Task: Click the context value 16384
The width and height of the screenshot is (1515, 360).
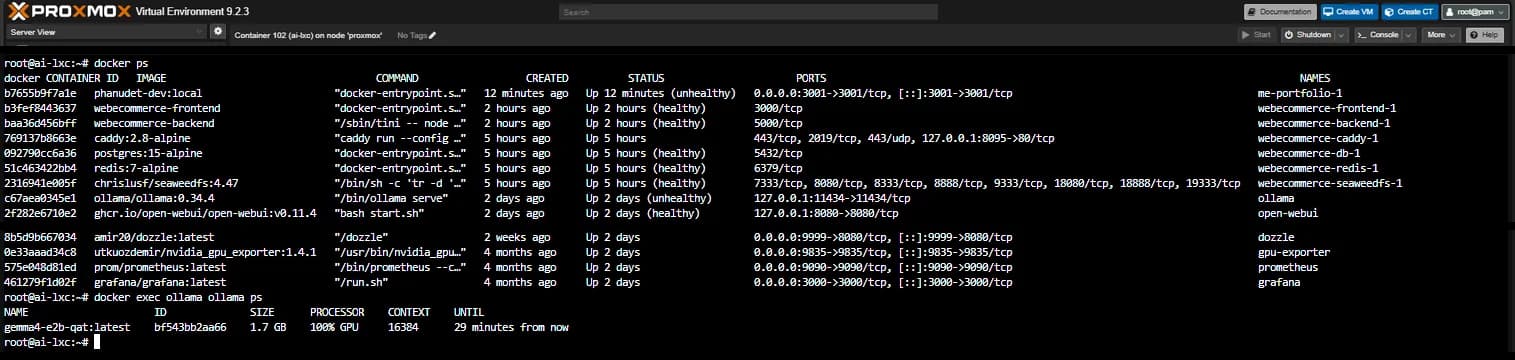Action: pos(403,327)
